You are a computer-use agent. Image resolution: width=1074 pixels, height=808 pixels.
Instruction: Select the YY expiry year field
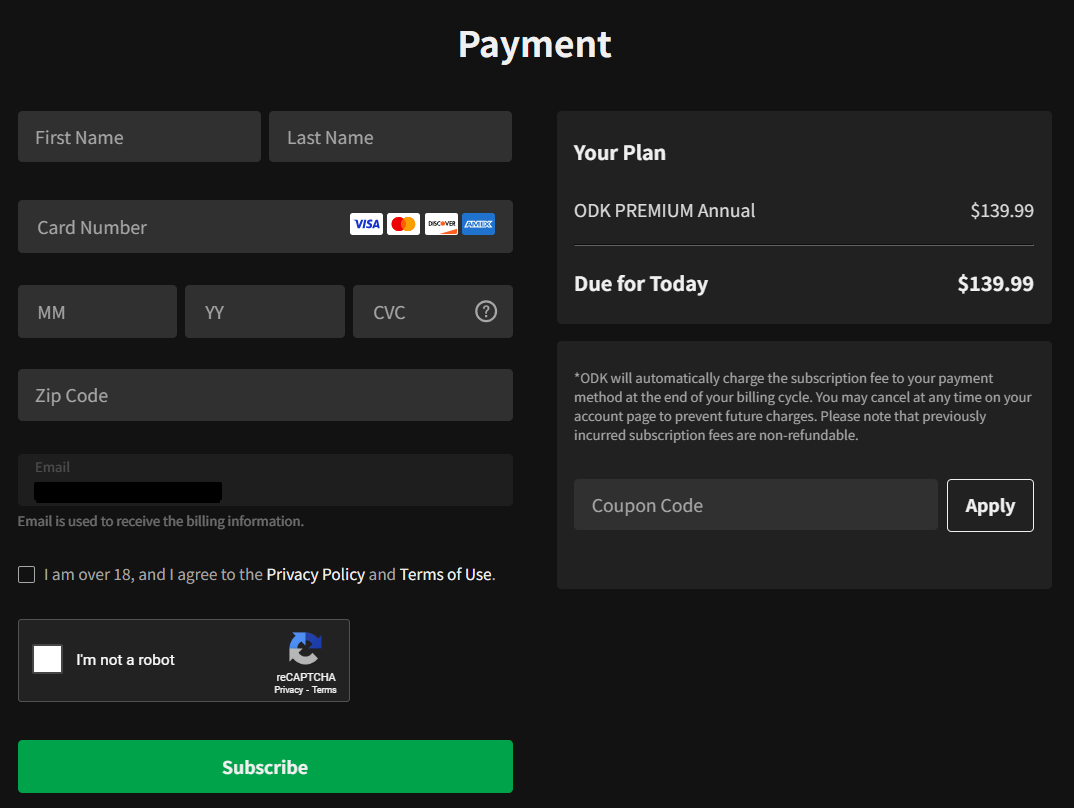point(264,312)
